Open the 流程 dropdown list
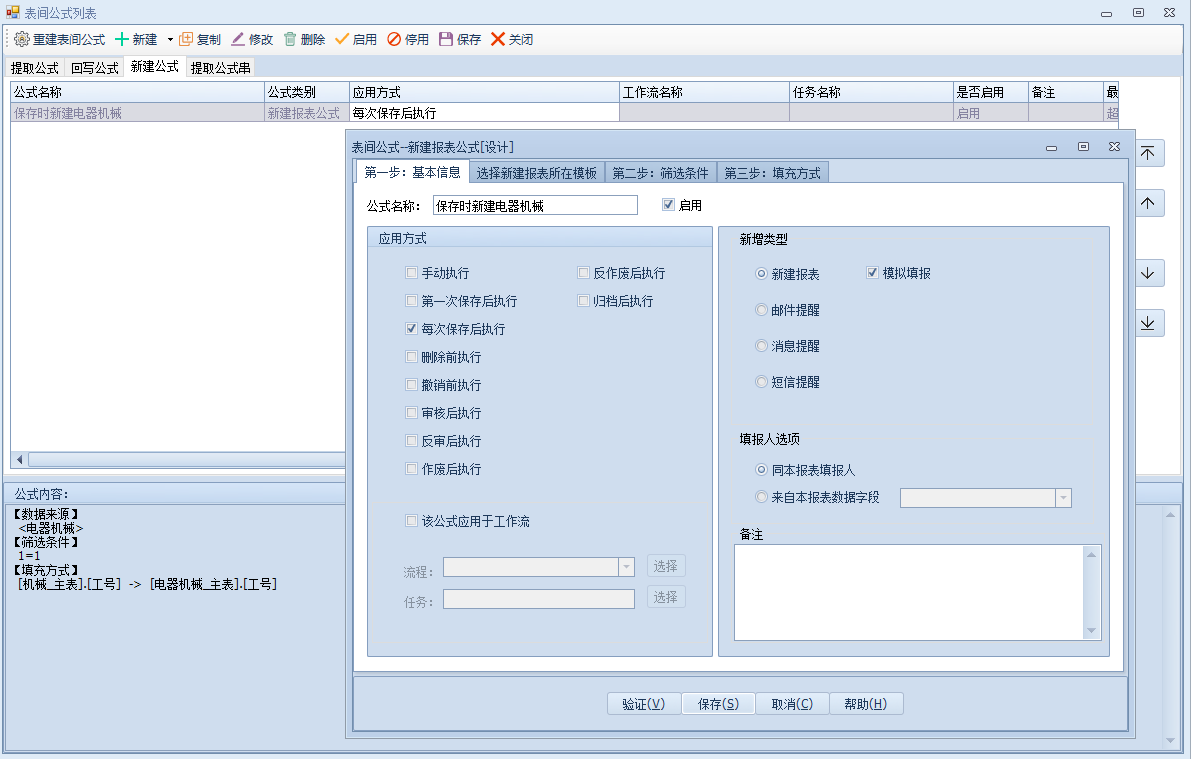Screen dimensions: 1191x759 coord(627,567)
